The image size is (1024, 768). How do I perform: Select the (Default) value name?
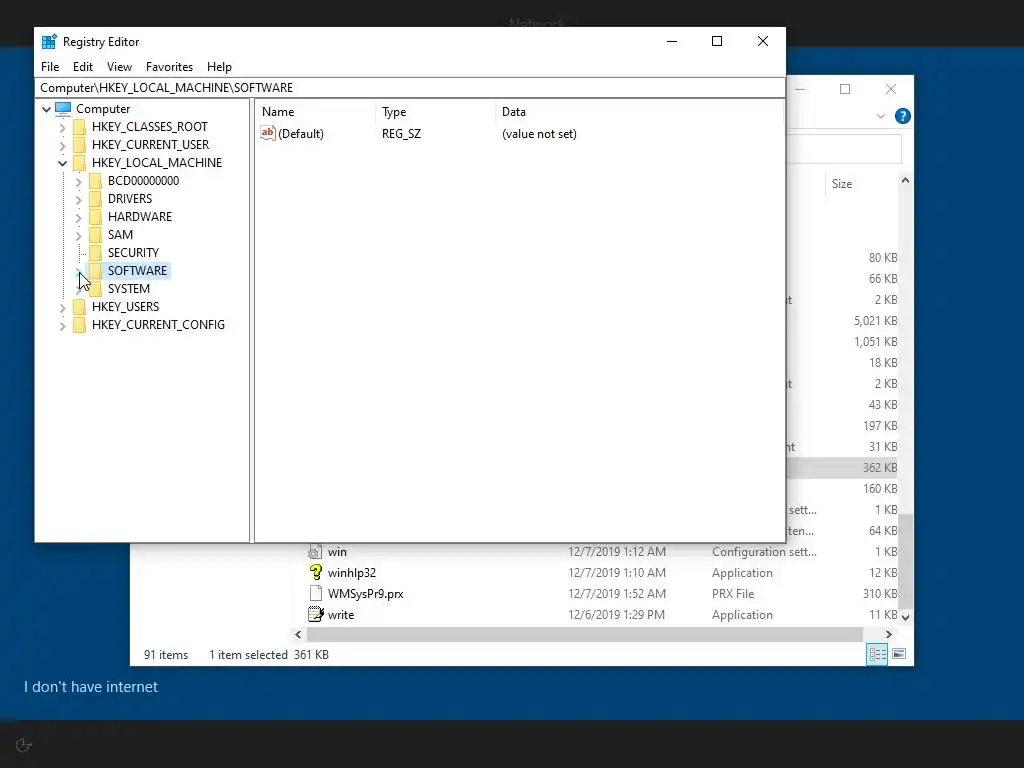301,134
